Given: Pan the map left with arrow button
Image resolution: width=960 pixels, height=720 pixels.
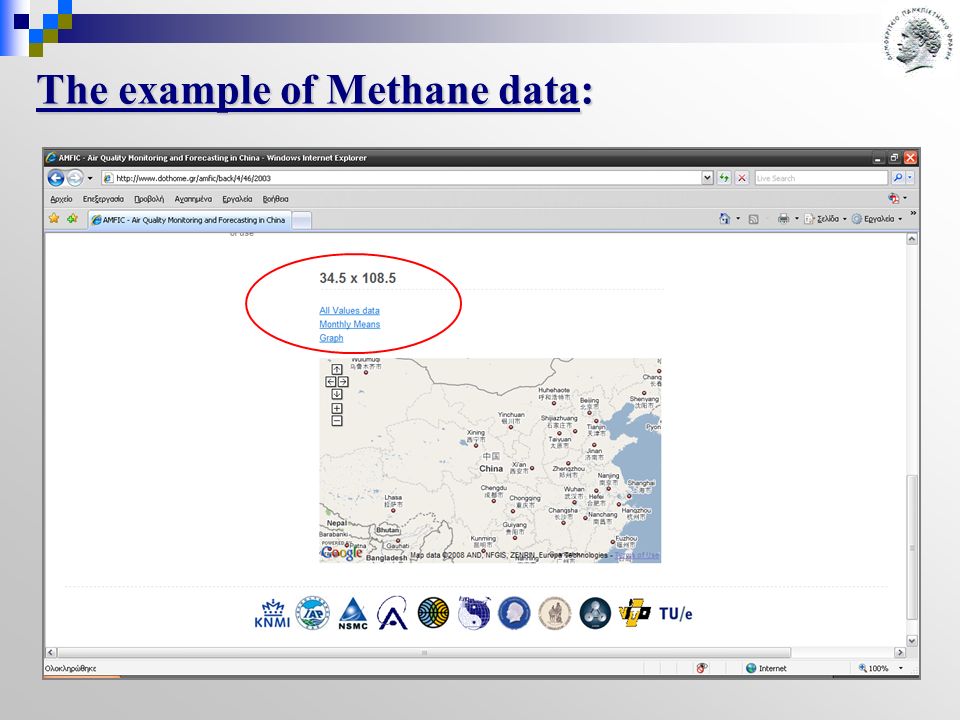Looking at the screenshot, I should tap(331, 381).
